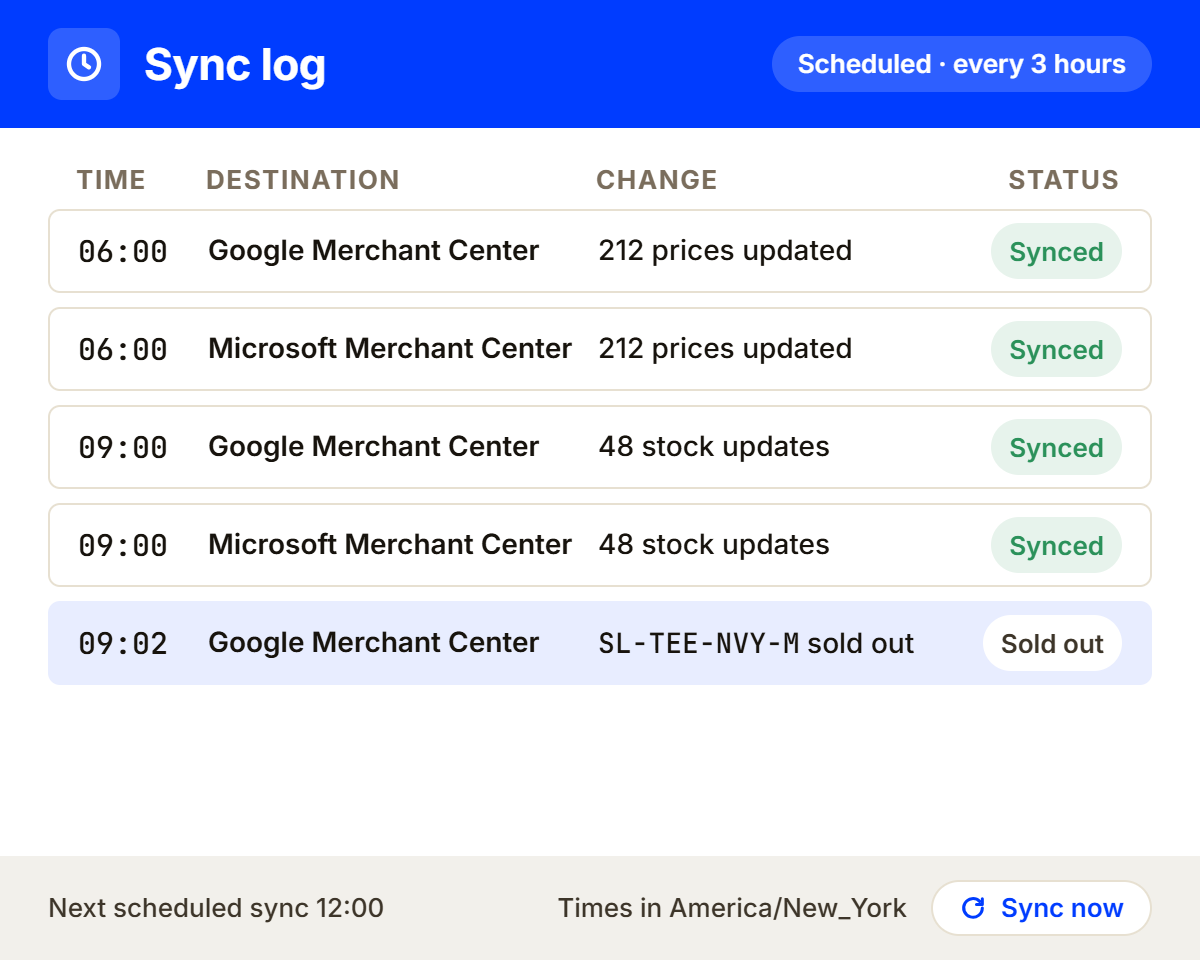Click the Sold out status badge
The height and width of the screenshot is (960, 1200).
[x=1052, y=643]
